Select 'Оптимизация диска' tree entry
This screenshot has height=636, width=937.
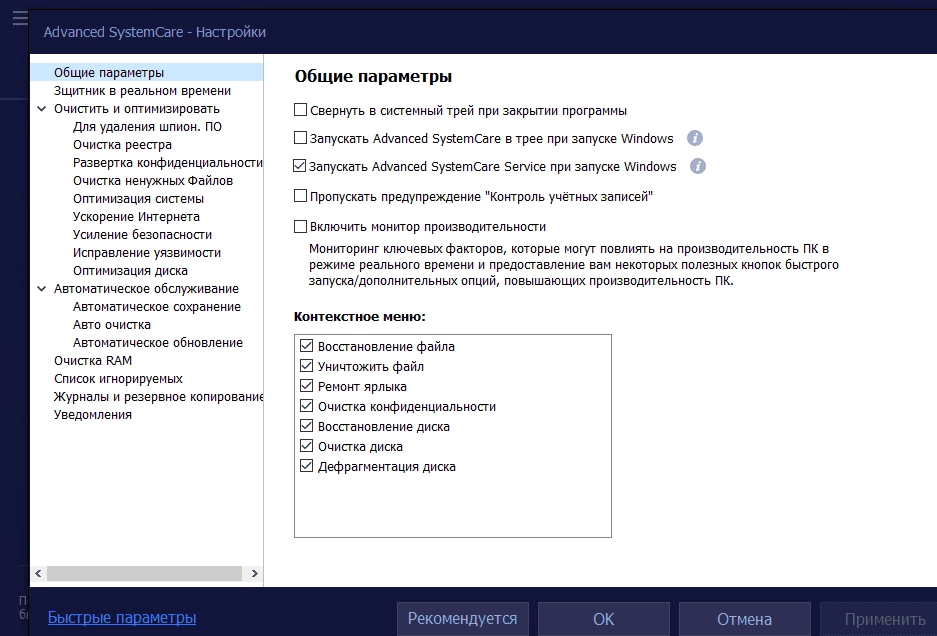130,271
